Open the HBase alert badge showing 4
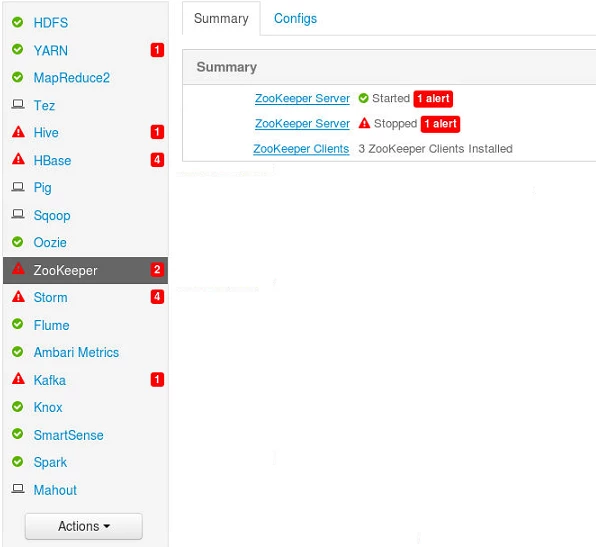This screenshot has height=547, width=596. [x=157, y=160]
